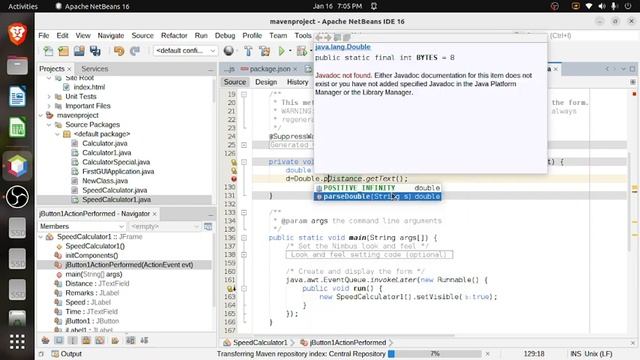Open the File menu
Image resolution: width=640 pixels, height=360 pixels.
[44, 36]
